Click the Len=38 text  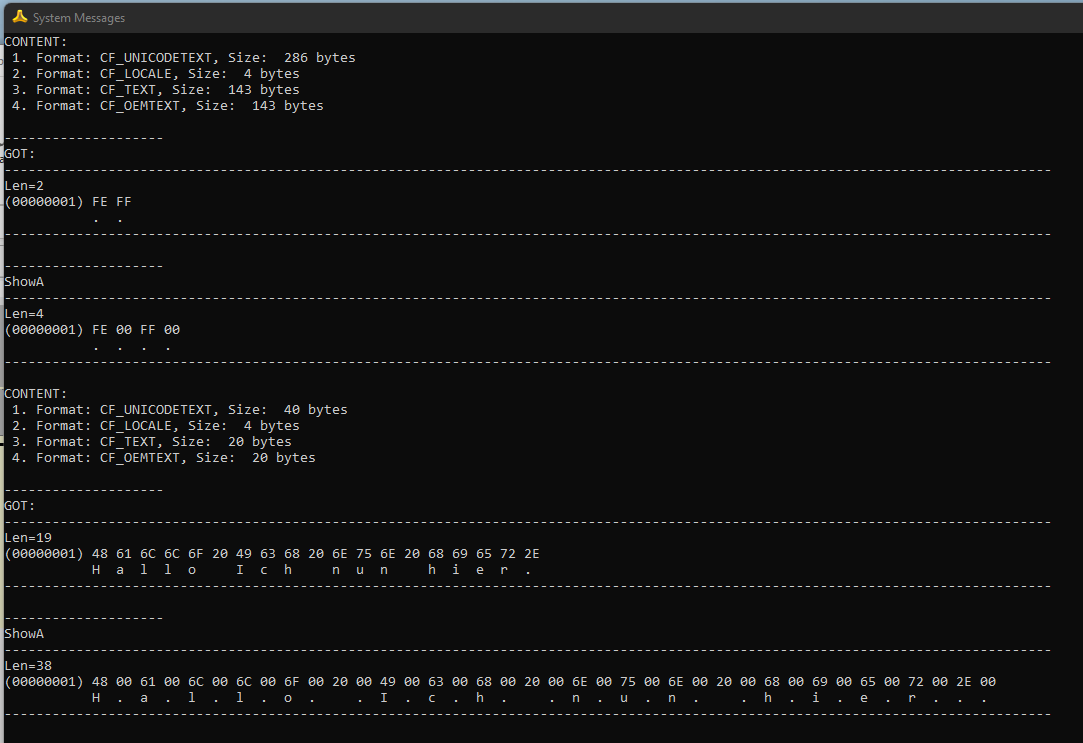point(28,666)
